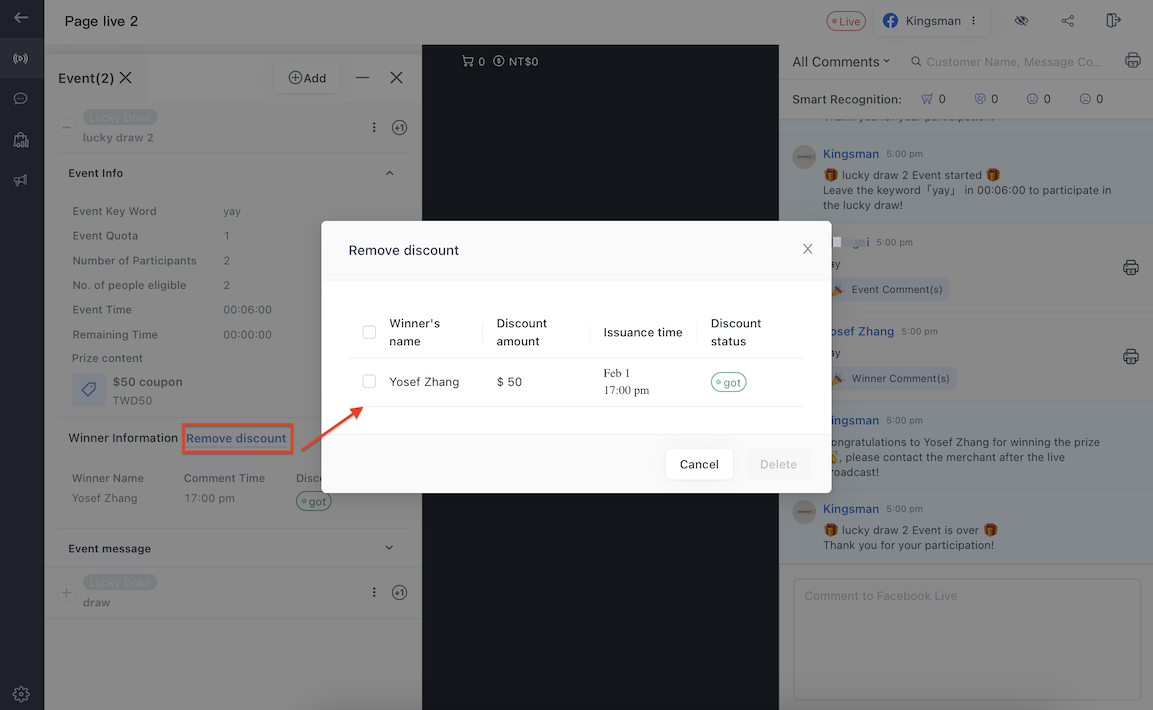Click the Discount status column header
The height and width of the screenshot is (710, 1153).
click(x=735, y=332)
